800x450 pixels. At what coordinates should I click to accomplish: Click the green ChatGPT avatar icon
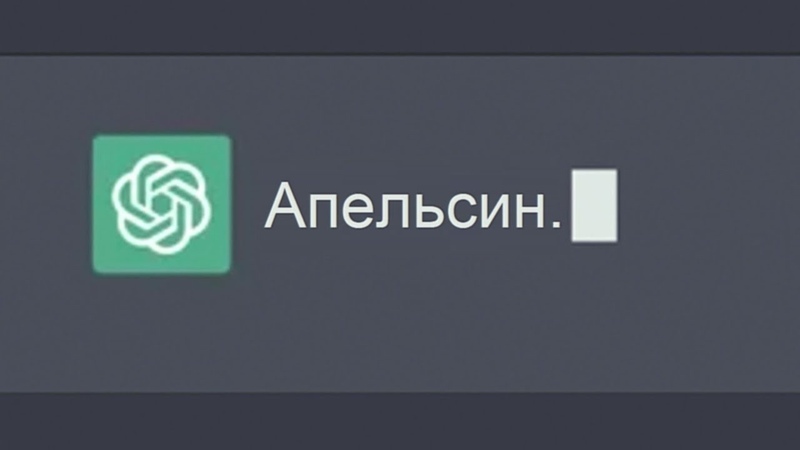(x=162, y=204)
